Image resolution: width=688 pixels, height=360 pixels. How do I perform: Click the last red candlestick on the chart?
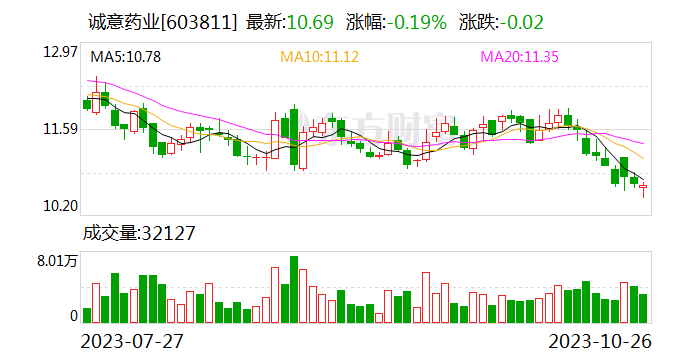coord(643,189)
